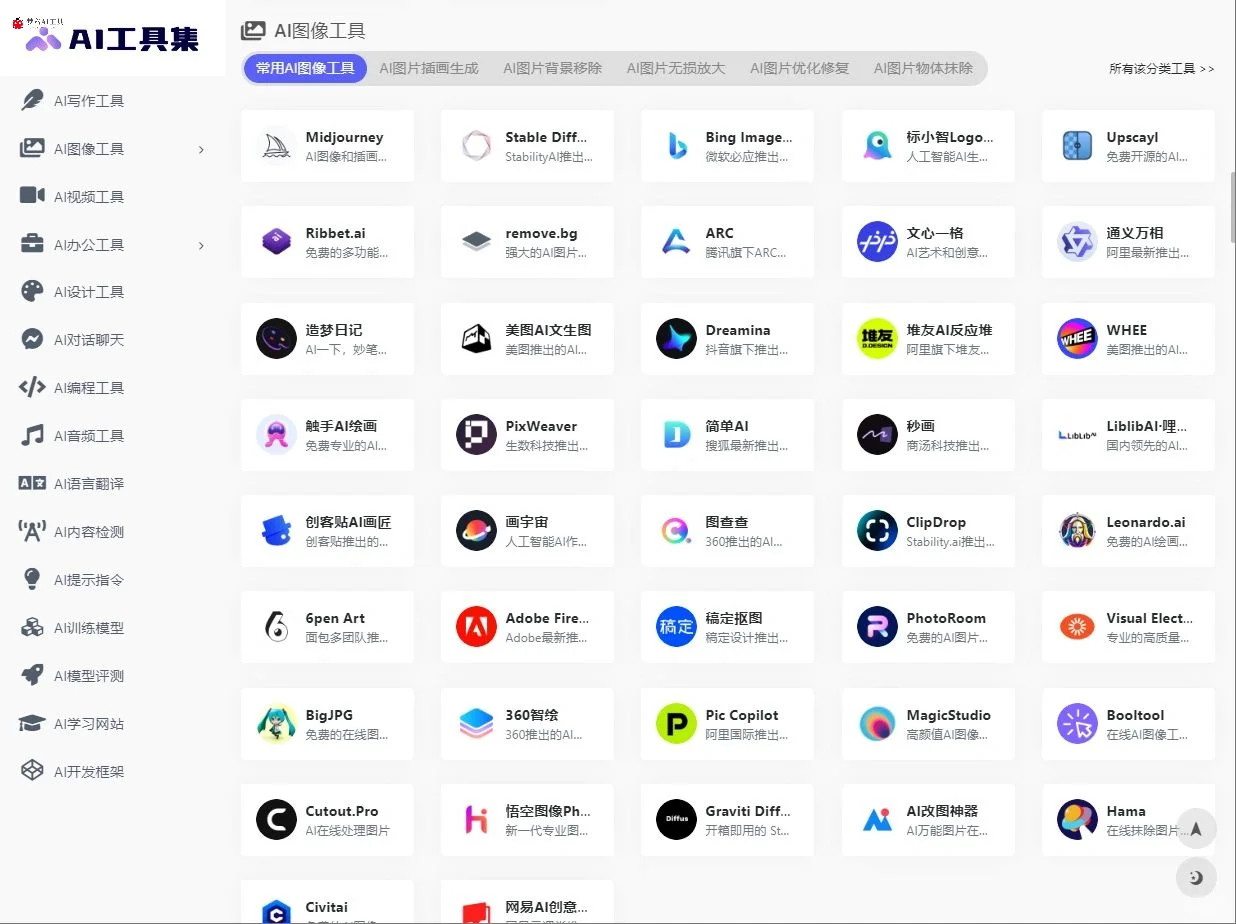Switch to the AI图片无损放大 tab
Viewport: 1236px width, 924px height.
point(676,68)
